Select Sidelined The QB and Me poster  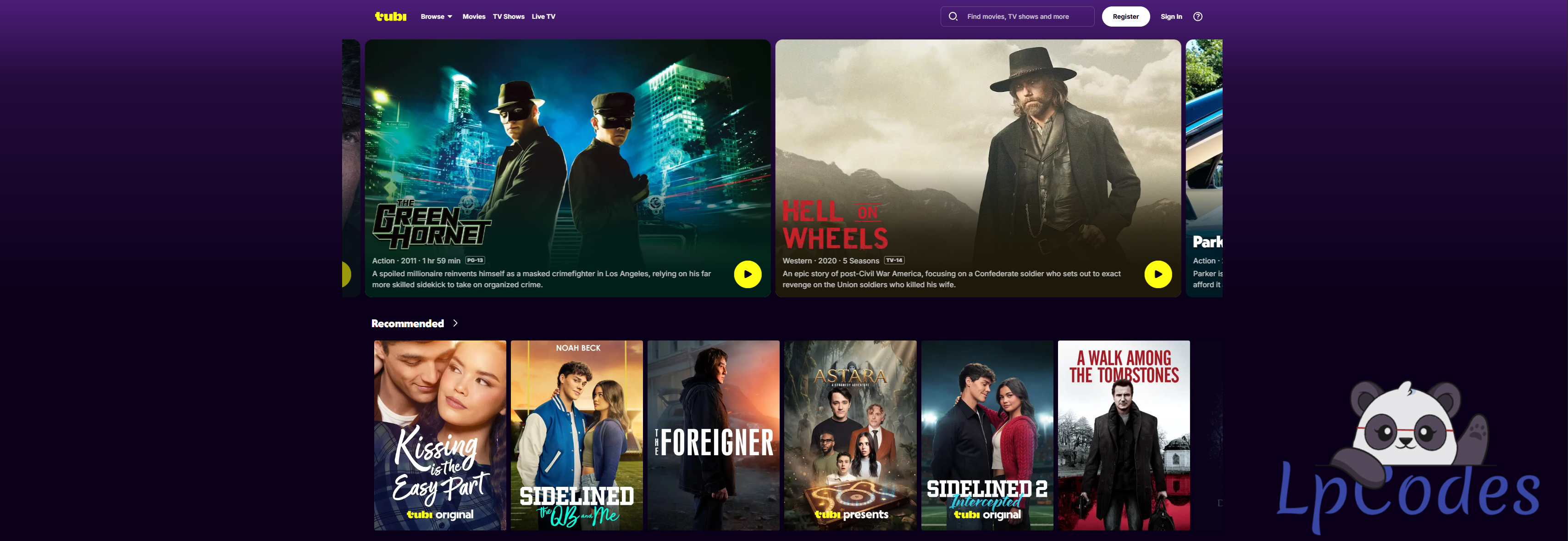coord(576,435)
